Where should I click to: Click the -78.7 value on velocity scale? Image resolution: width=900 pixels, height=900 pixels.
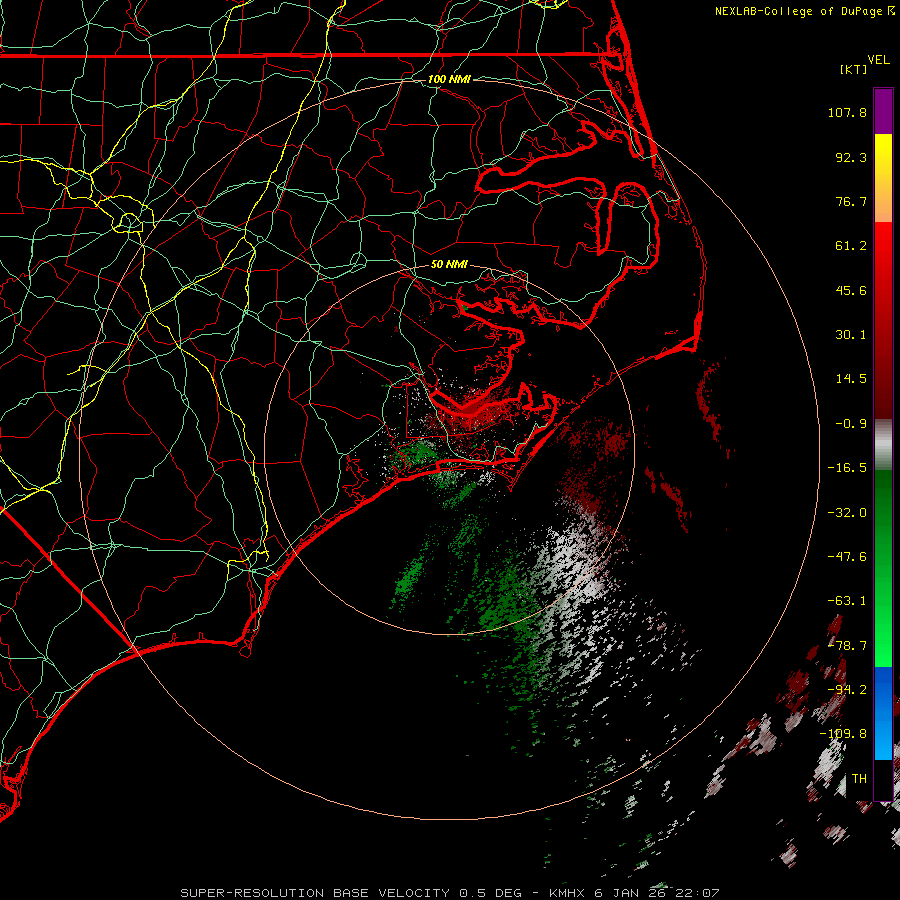tap(847, 646)
